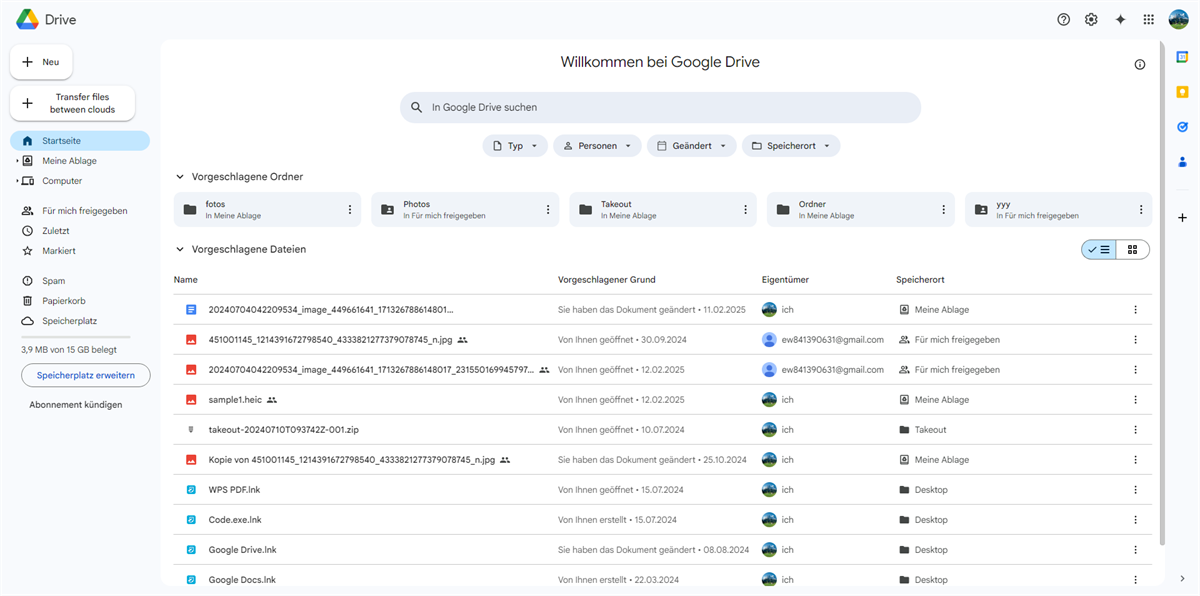
Task: Open the Settings gear icon
Action: (1091, 20)
